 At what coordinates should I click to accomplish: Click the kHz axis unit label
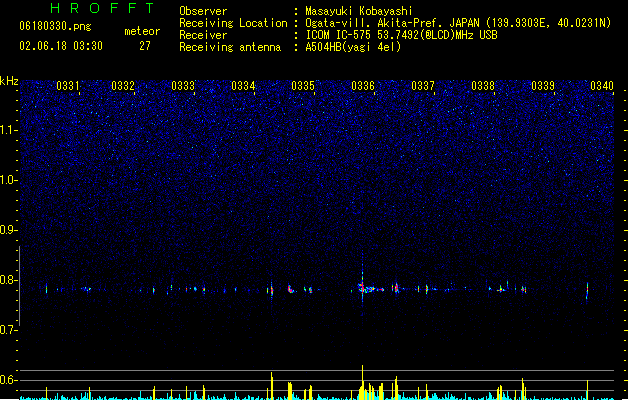pyautogui.click(x=9, y=81)
